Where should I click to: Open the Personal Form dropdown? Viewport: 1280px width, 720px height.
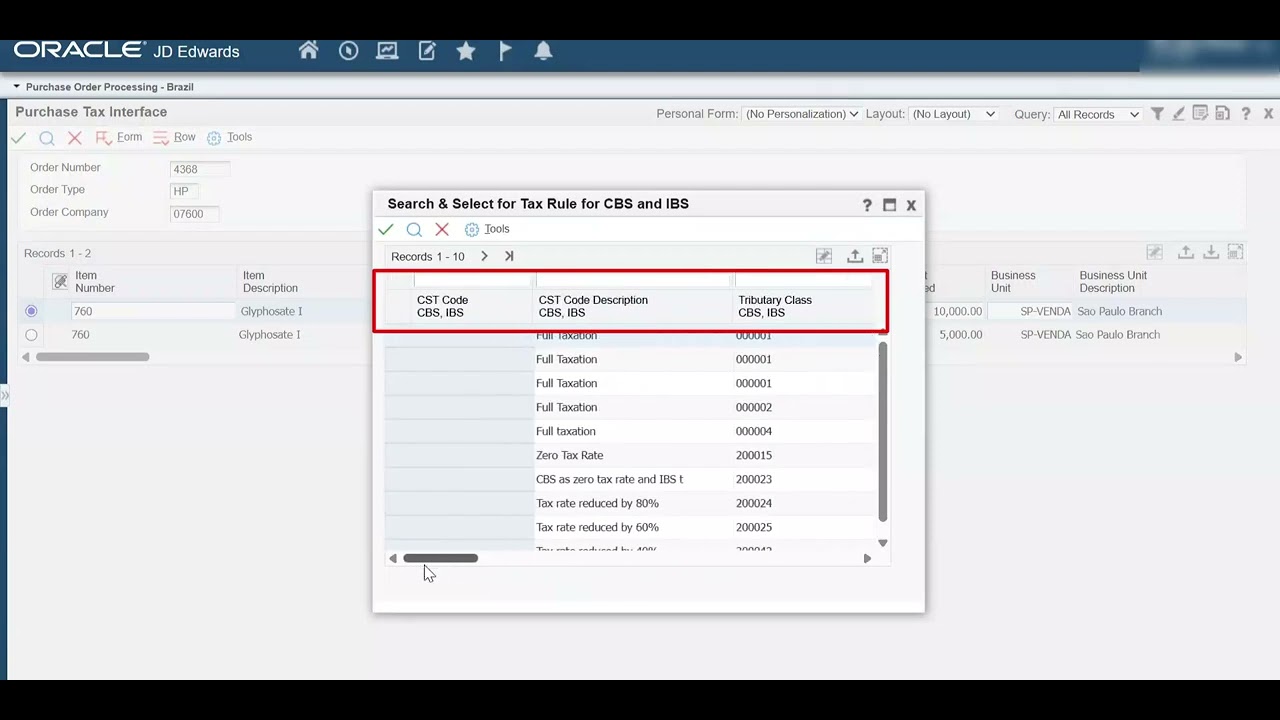click(802, 114)
